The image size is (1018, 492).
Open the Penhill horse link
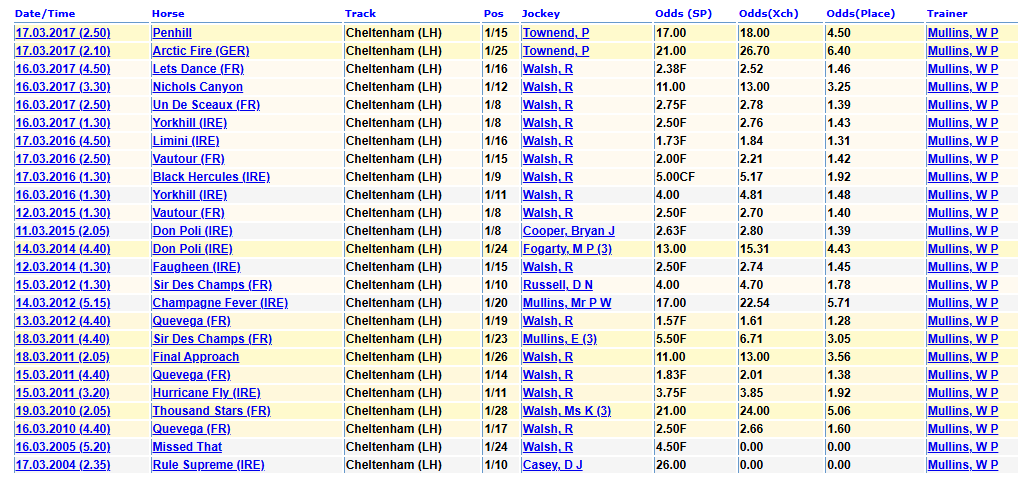pyautogui.click(x=172, y=32)
